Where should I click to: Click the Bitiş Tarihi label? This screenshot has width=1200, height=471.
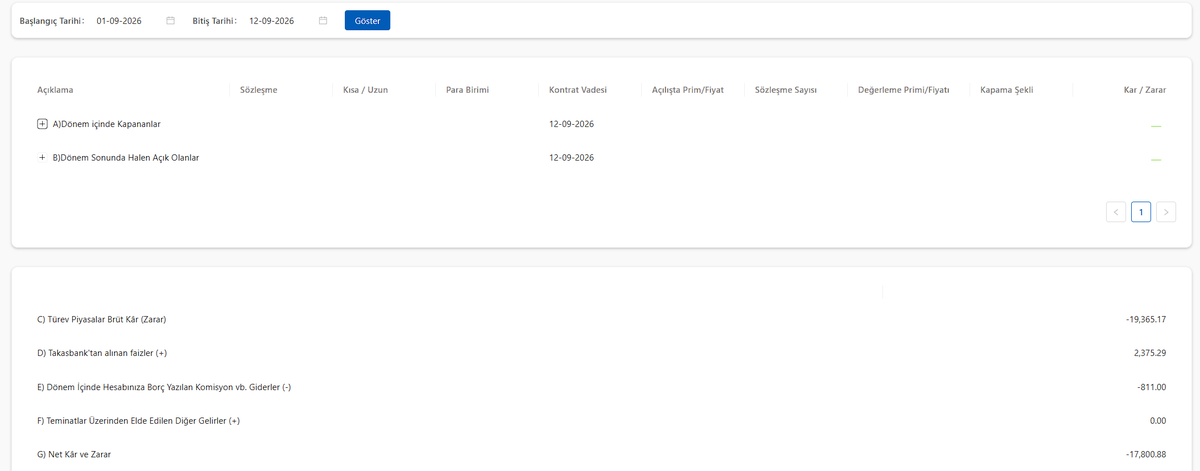point(214,20)
